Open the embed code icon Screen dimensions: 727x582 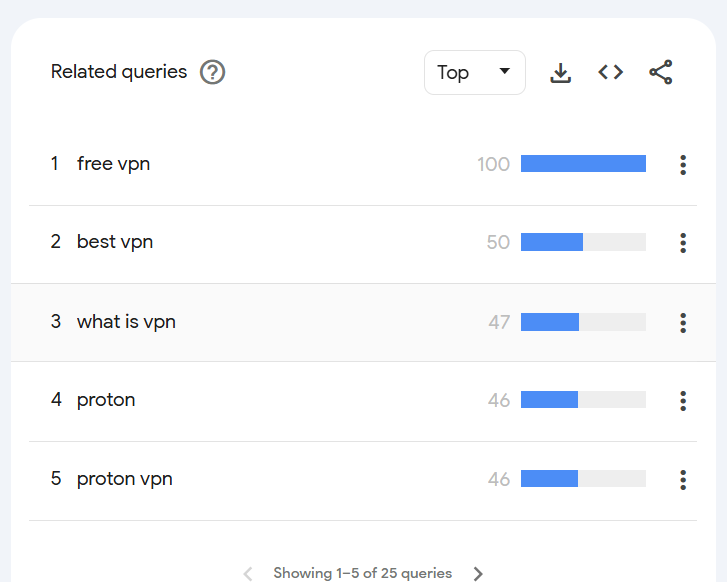click(611, 72)
